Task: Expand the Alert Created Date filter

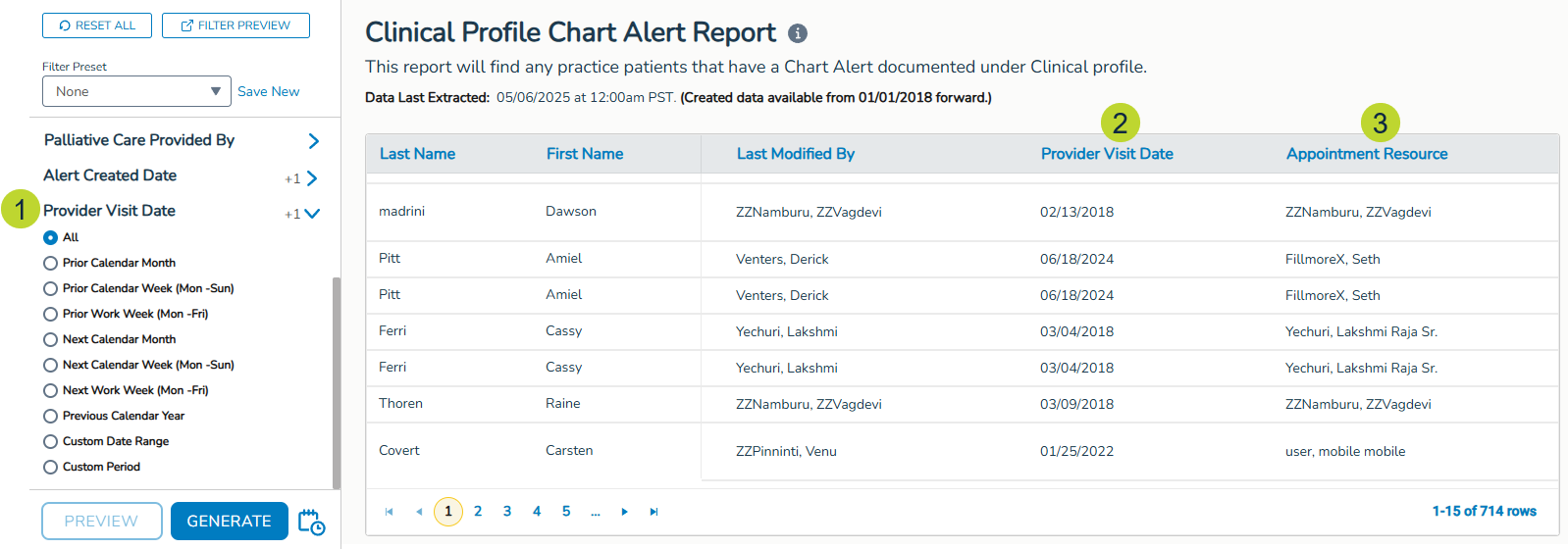Action: (312, 178)
